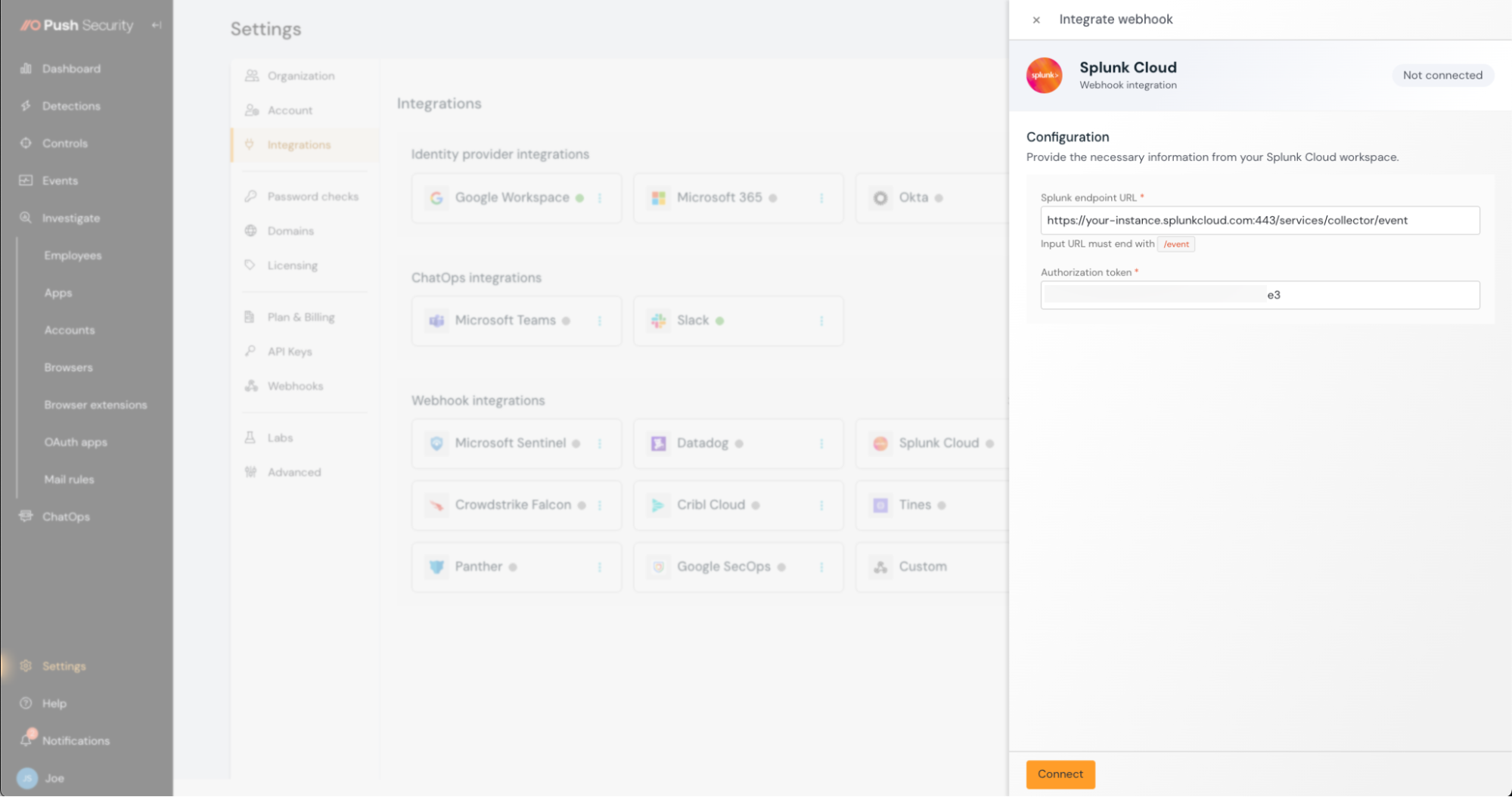
Task: Open Dashboard in the sidebar
Action: pos(71,69)
